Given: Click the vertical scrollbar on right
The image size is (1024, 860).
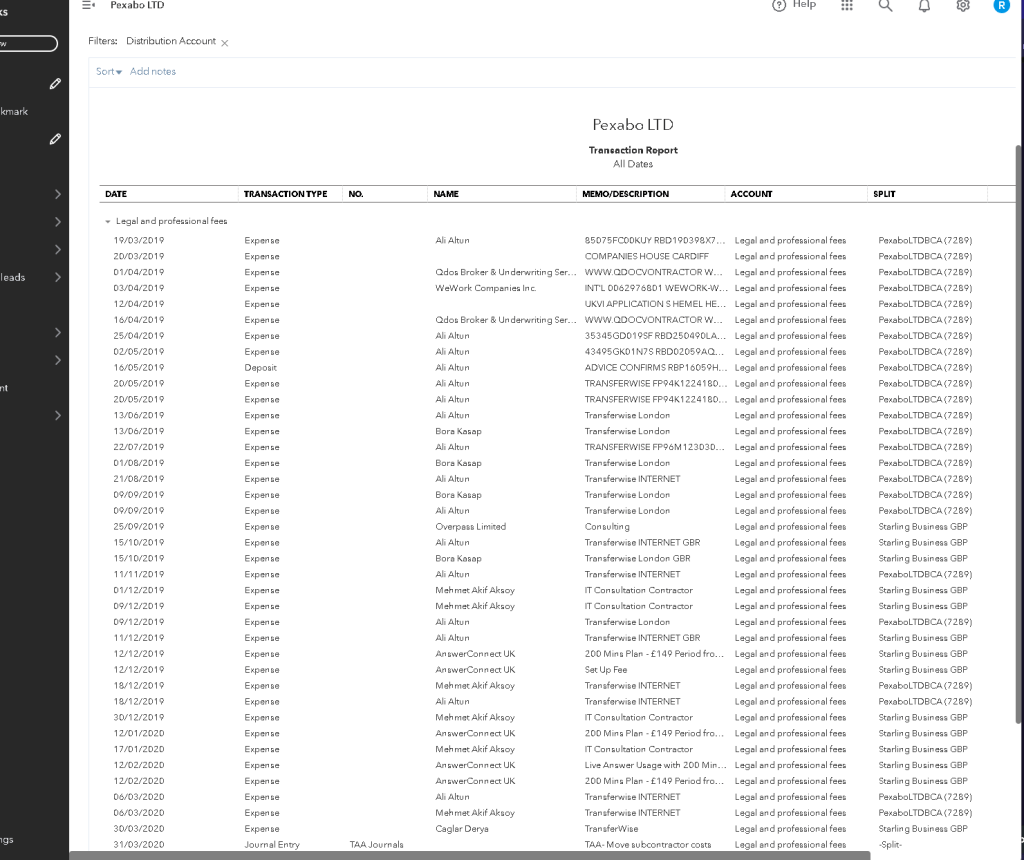Looking at the screenshot, I should point(1018,434).
